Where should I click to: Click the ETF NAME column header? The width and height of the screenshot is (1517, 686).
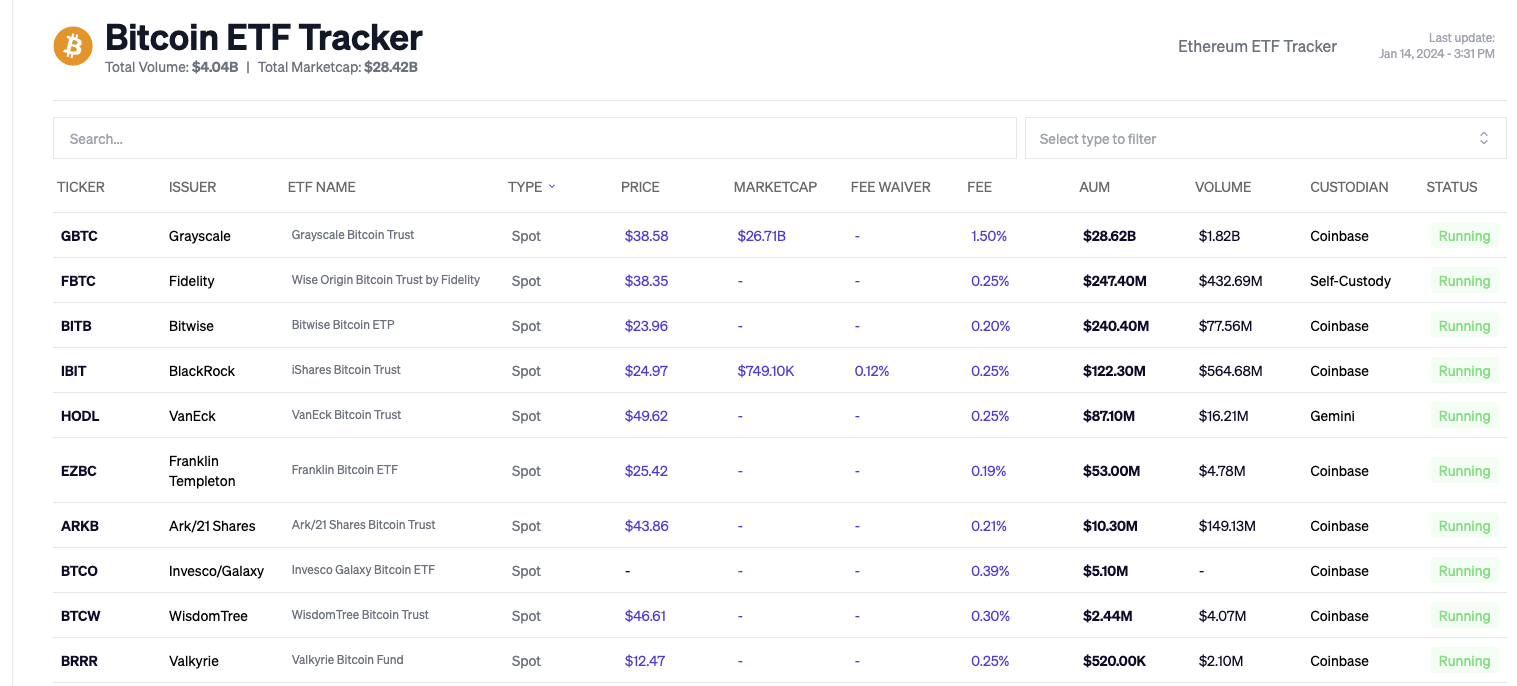[x=321, y=187]
